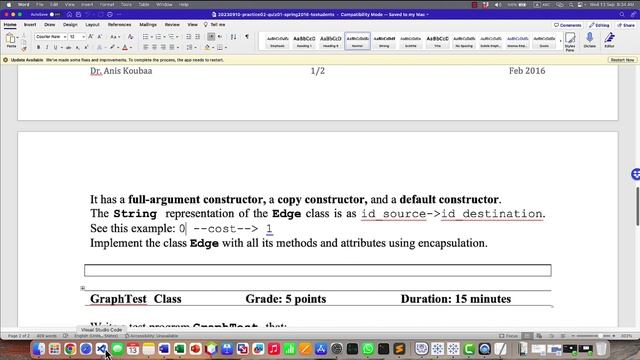Click the Format Painter brush icon
Viewport: 640px width, 360px height.
pyautogui.click(x=24, y=49)
